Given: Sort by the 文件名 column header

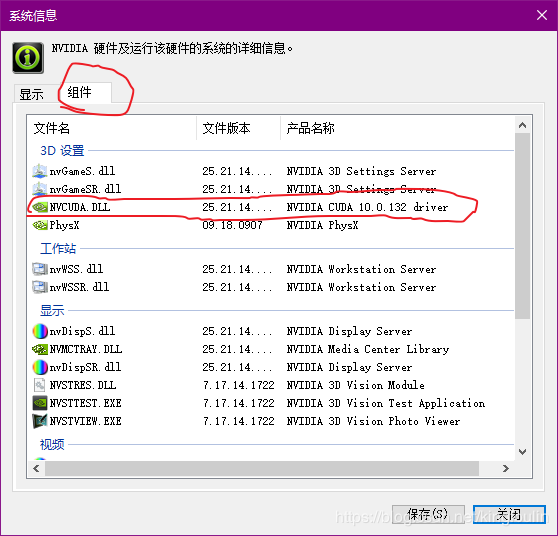Looking at the screenshot, I should 111,128.
